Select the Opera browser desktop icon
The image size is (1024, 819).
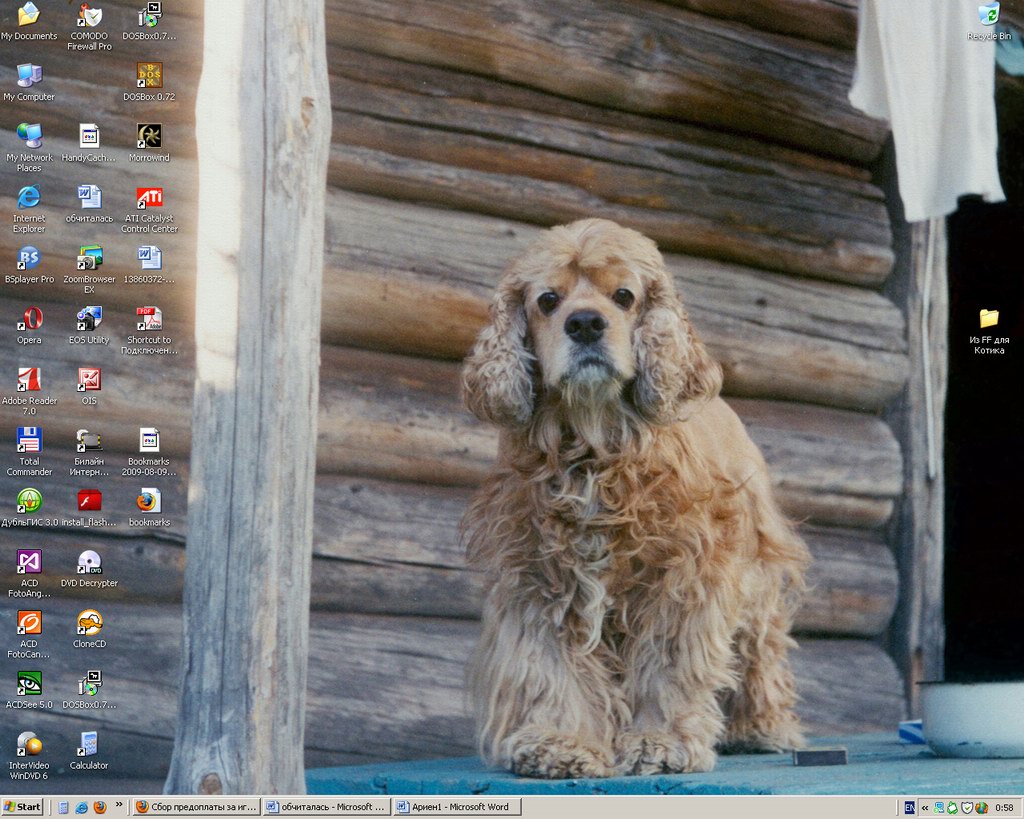point(29,325)
